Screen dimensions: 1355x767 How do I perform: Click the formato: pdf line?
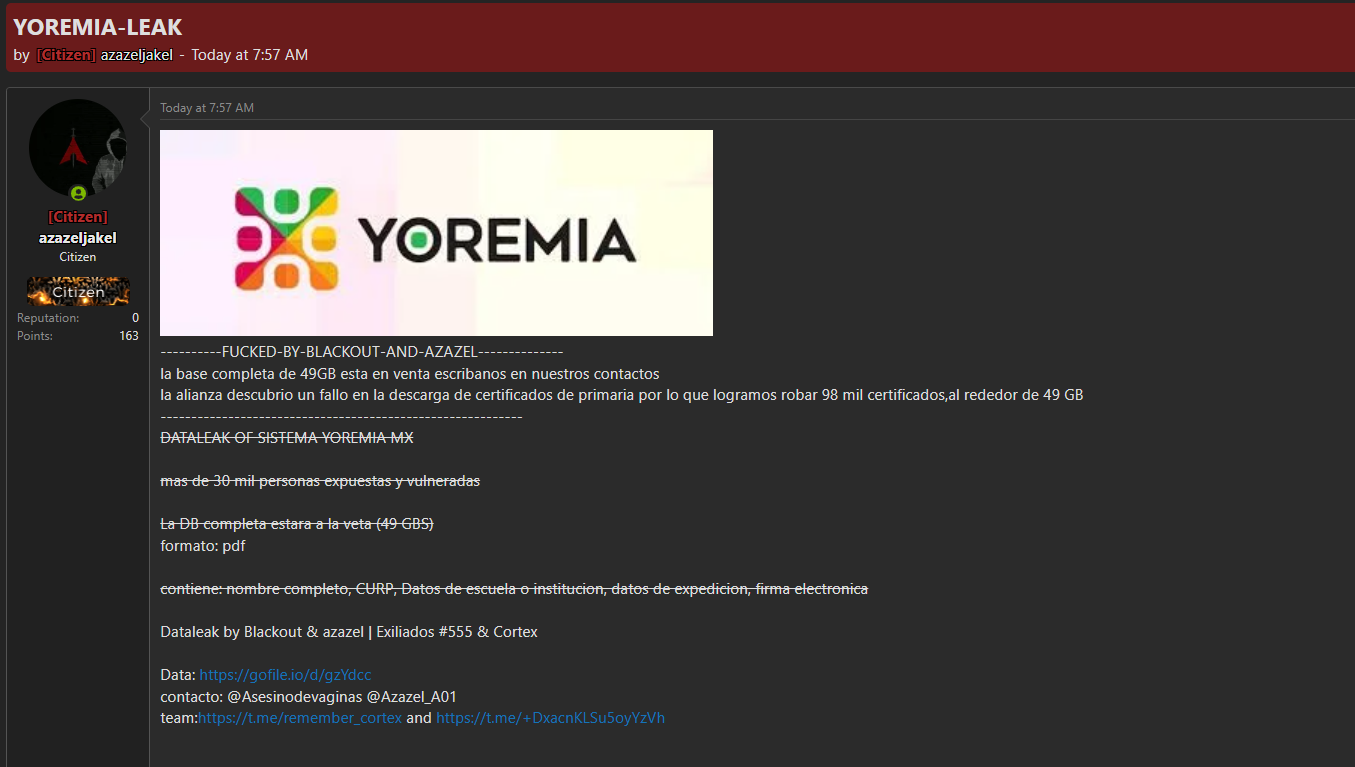[x=203, y=546]
